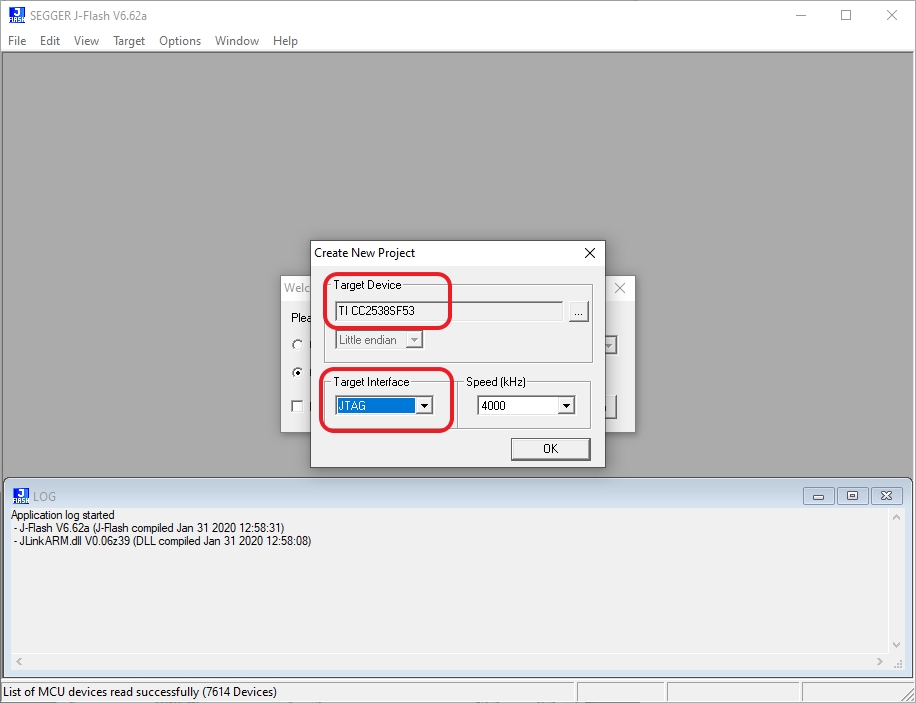Click the LOG horizontal scrollbar right arrow
This screenshot has width=916, height=703.
[880, 662]
